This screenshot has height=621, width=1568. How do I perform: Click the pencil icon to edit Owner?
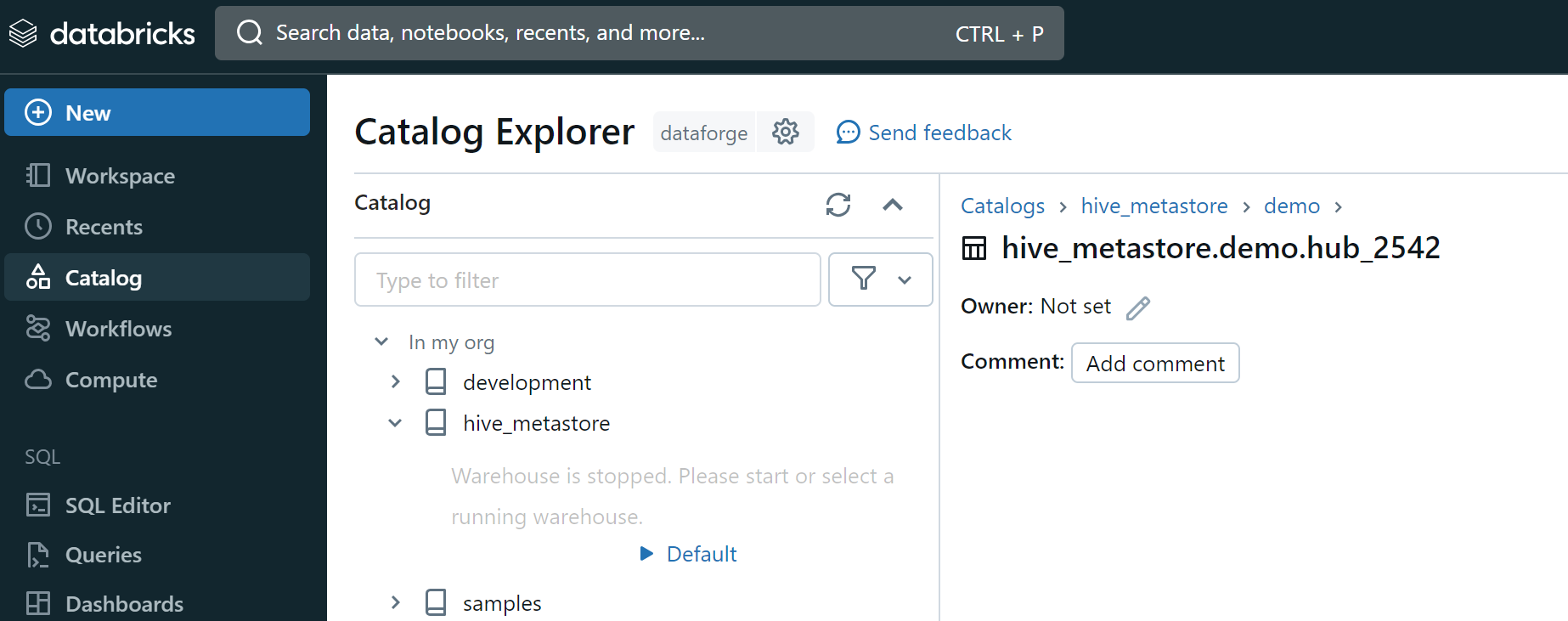tap(1138, 308)
